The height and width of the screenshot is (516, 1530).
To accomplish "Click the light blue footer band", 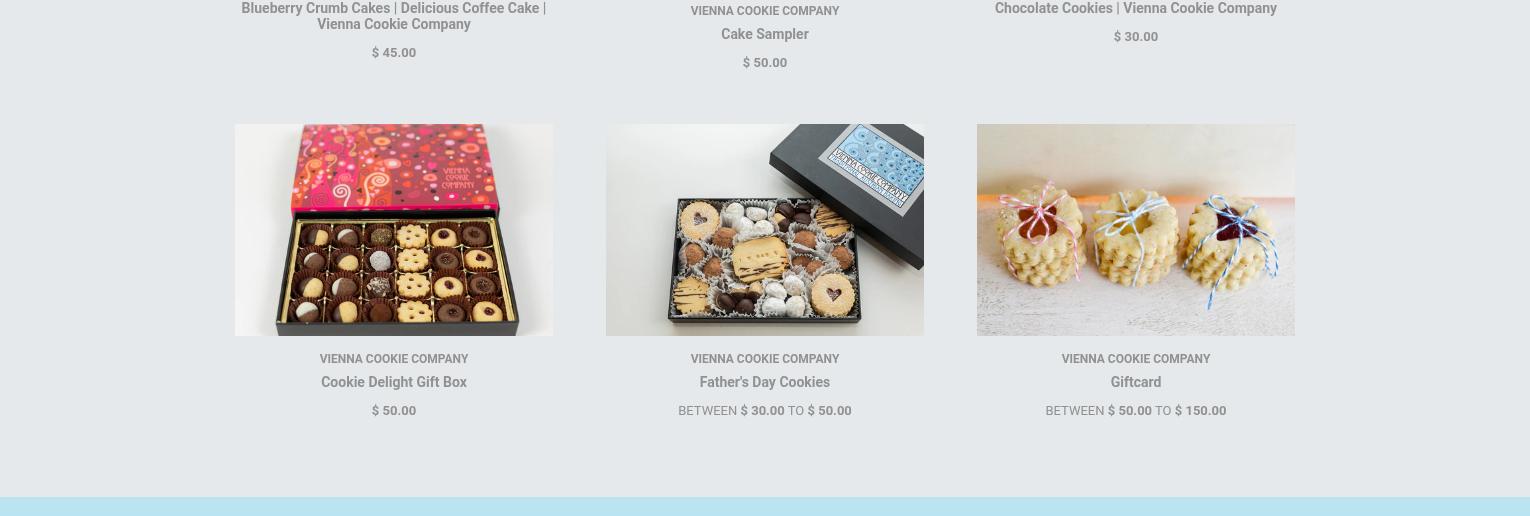I will [x=765, y=506].
